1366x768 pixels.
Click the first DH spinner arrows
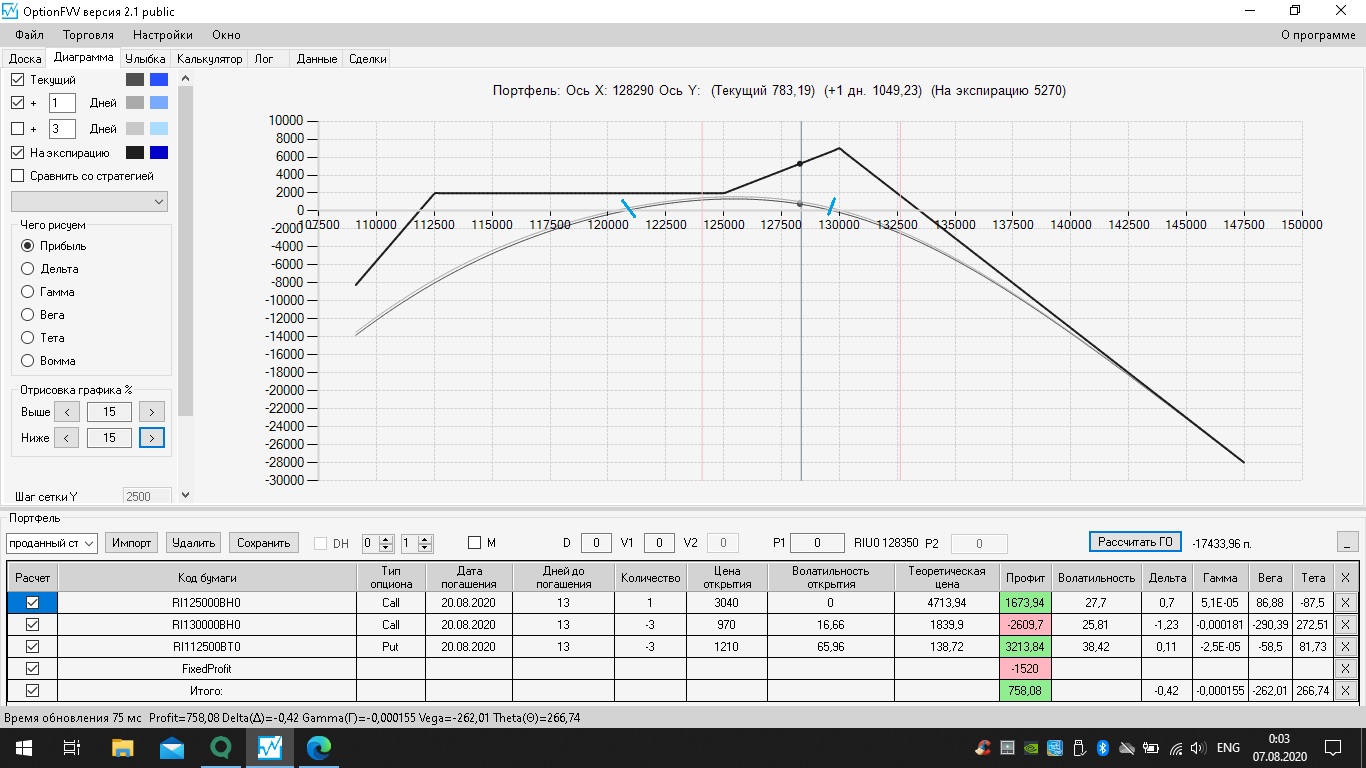click(388, 543)
